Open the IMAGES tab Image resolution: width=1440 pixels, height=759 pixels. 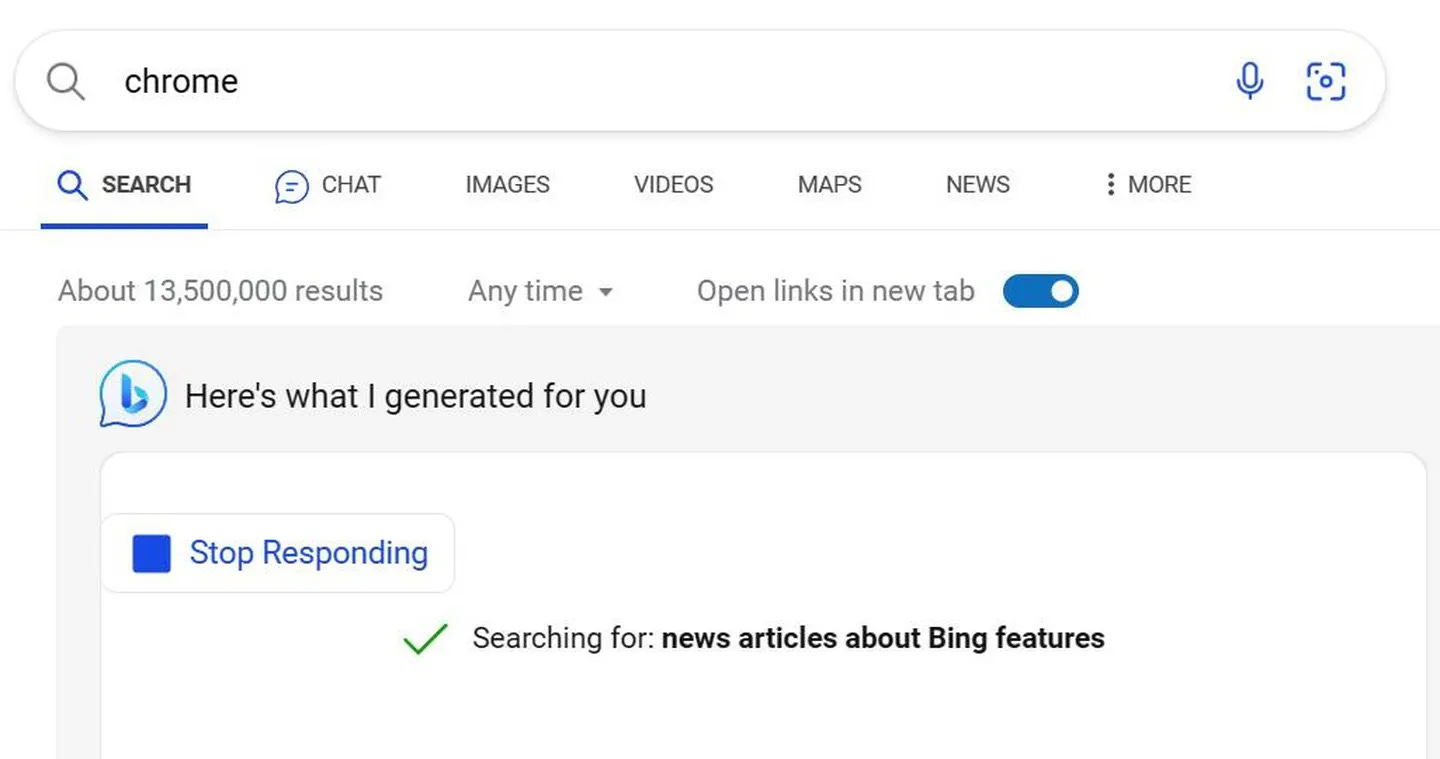(x=507, y=185)
